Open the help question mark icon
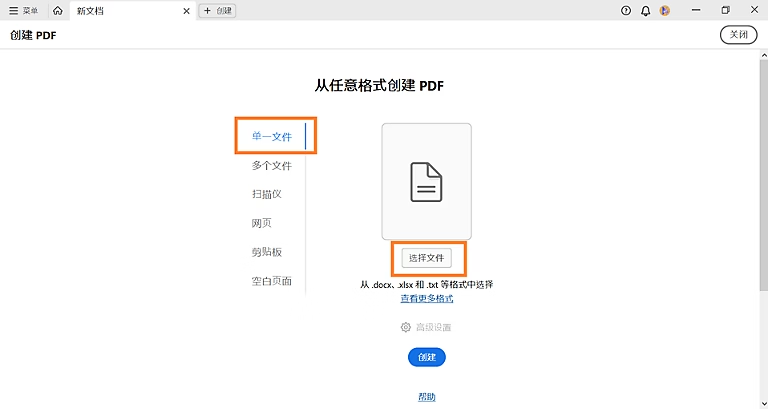This screenshot has width=768, height=409. [625, 10]
